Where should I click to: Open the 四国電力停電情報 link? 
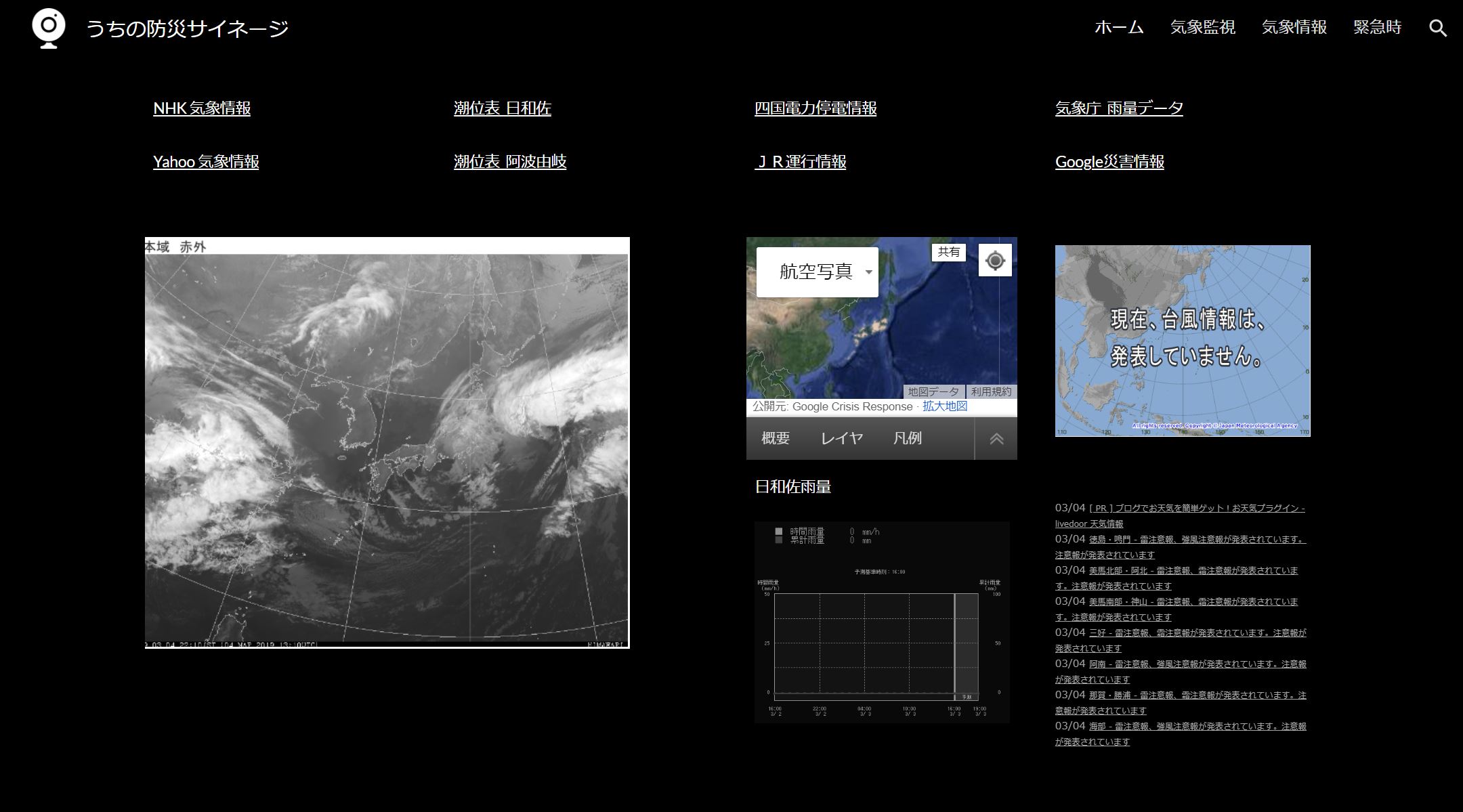click(815, 108)
